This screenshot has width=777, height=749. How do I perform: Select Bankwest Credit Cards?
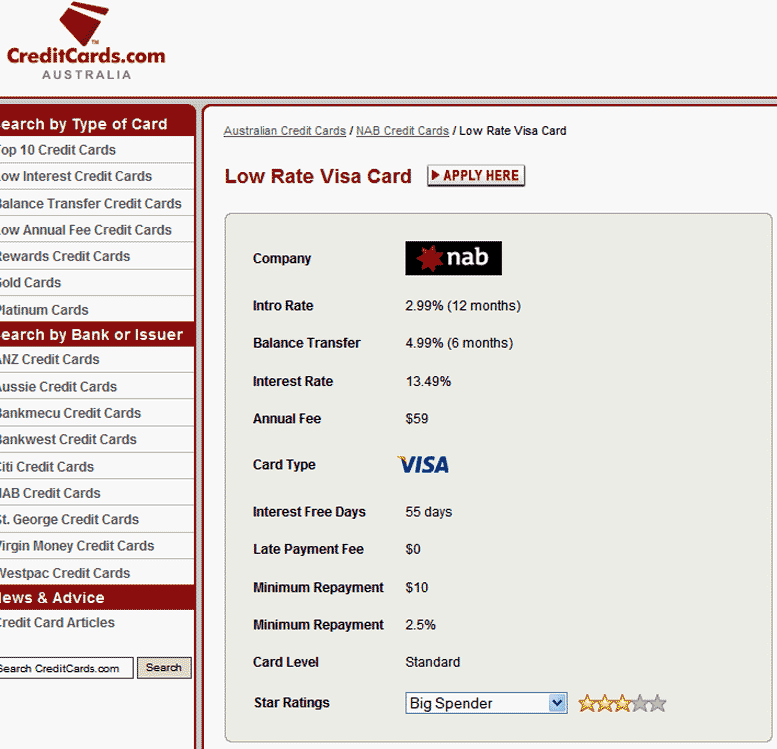coord(68,439)
